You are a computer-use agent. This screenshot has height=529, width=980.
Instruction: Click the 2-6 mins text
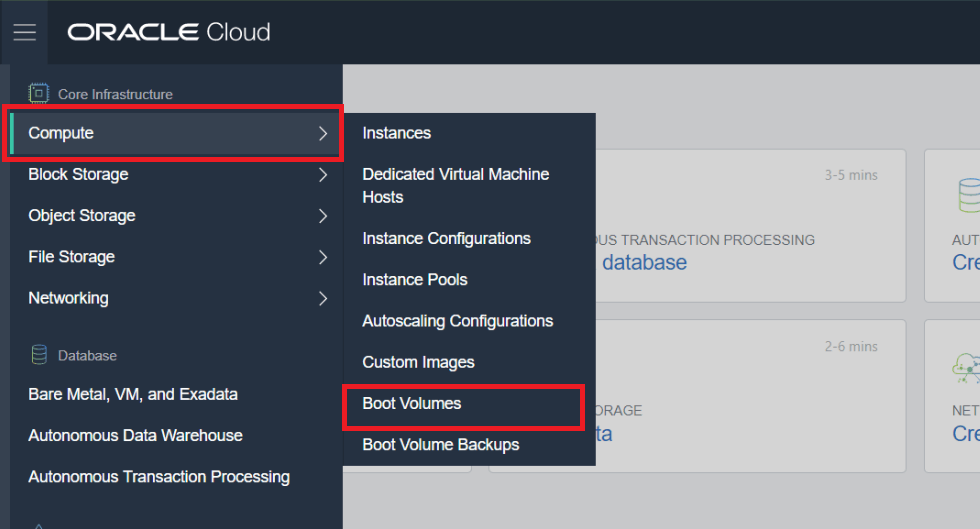click(851, 346)
